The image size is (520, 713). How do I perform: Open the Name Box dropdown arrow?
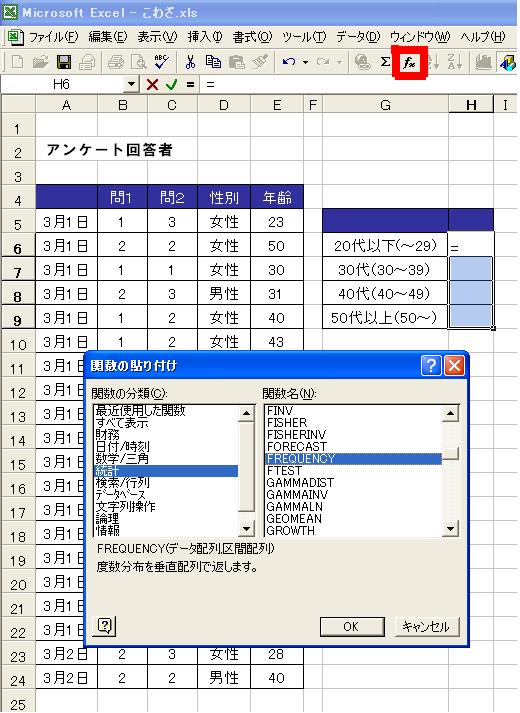131,84
